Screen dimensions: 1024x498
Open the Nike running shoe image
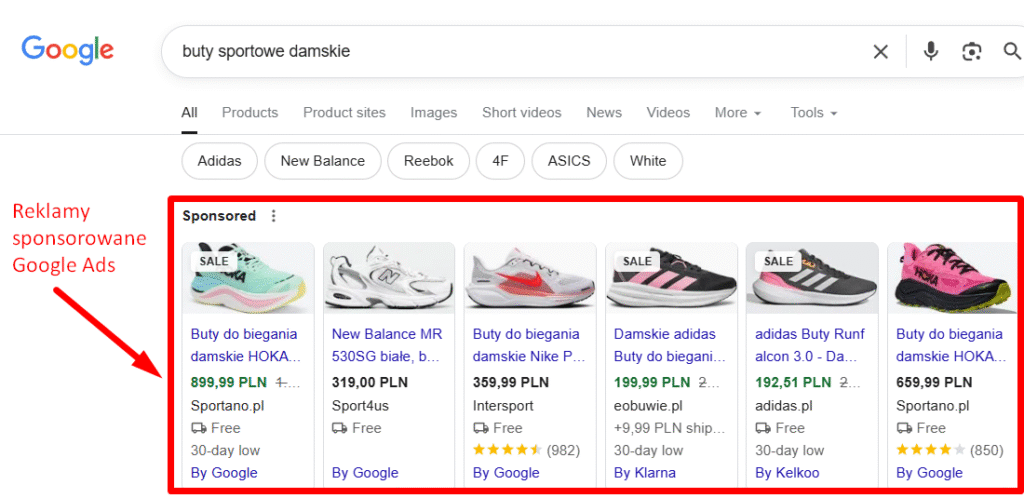(530, 278)
